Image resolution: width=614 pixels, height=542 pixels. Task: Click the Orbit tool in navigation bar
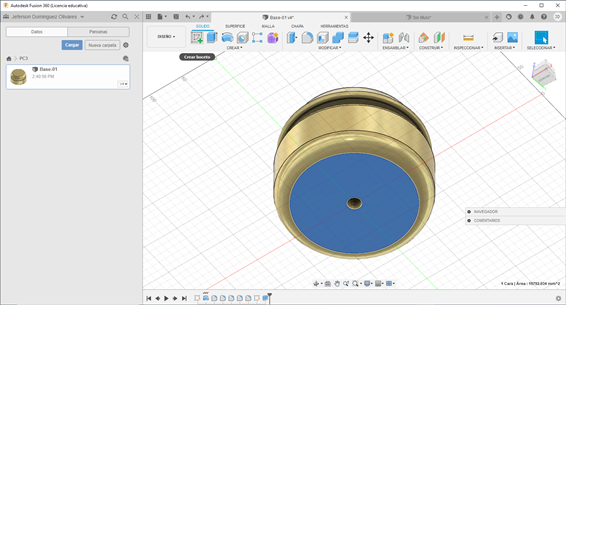[316, 284]
